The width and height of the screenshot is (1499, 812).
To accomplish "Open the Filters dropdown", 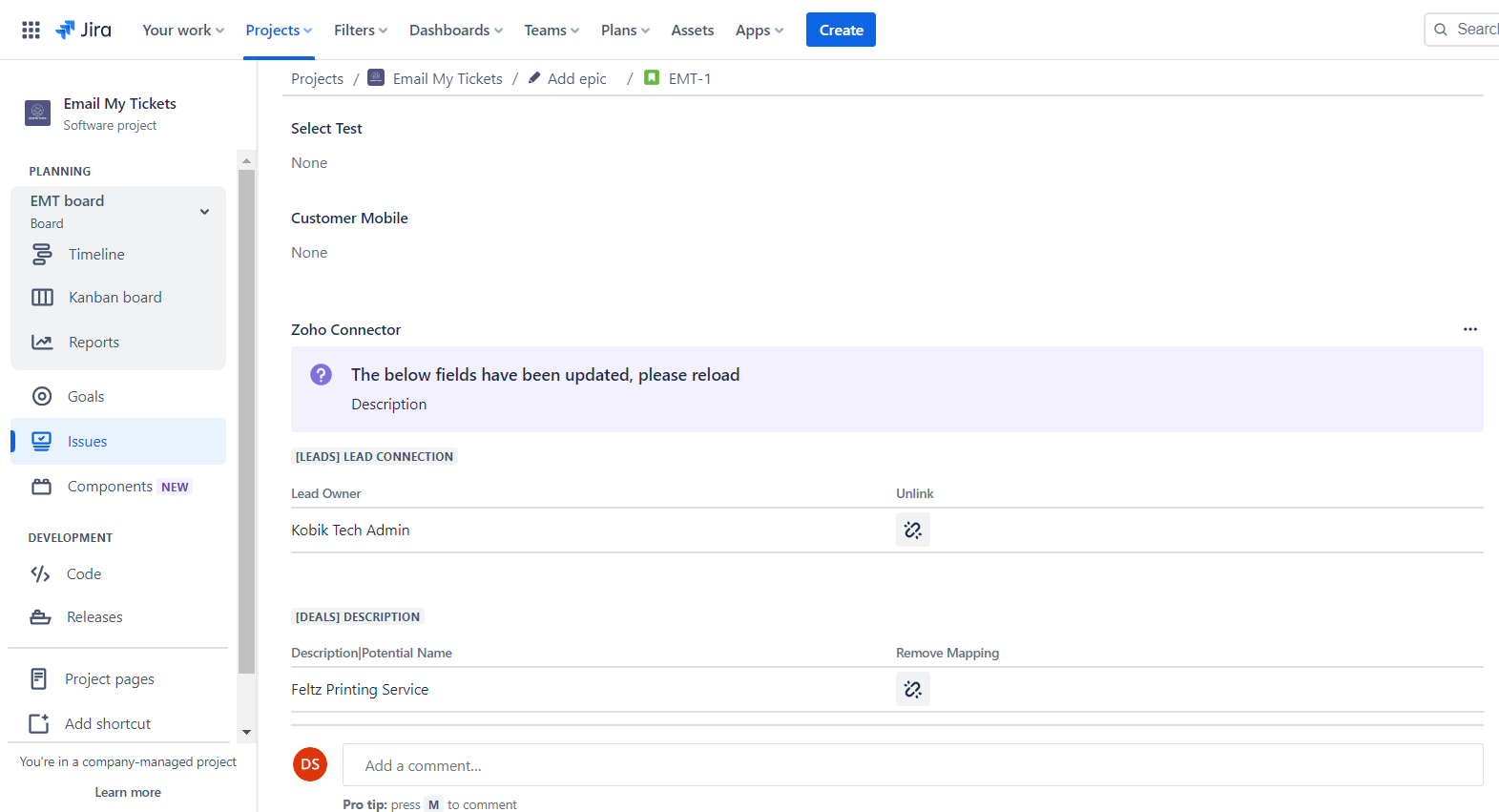I will pyautogui.click(x=361, y=30).
